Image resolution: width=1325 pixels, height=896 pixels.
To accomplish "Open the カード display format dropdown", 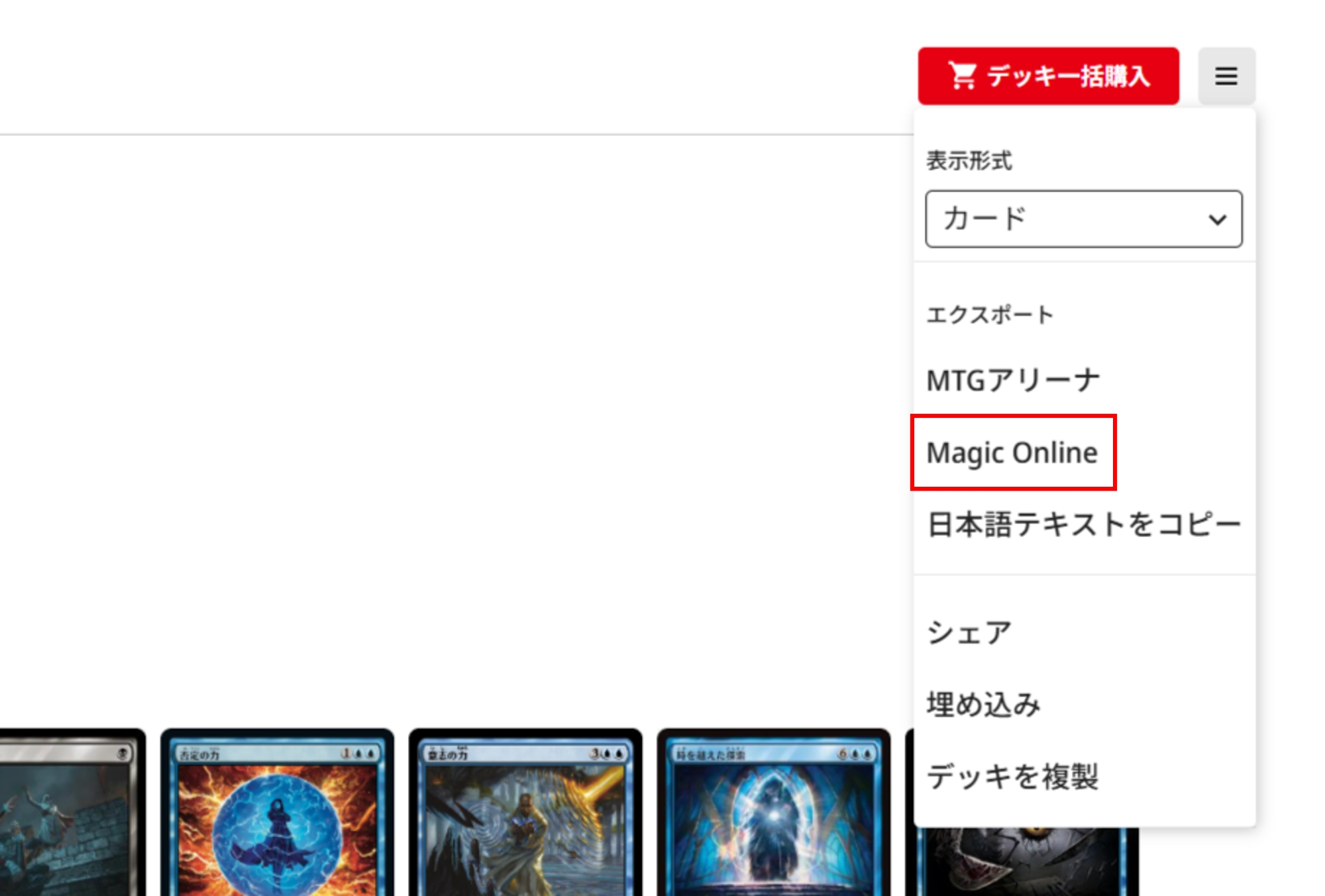I will click(1084, 219).
